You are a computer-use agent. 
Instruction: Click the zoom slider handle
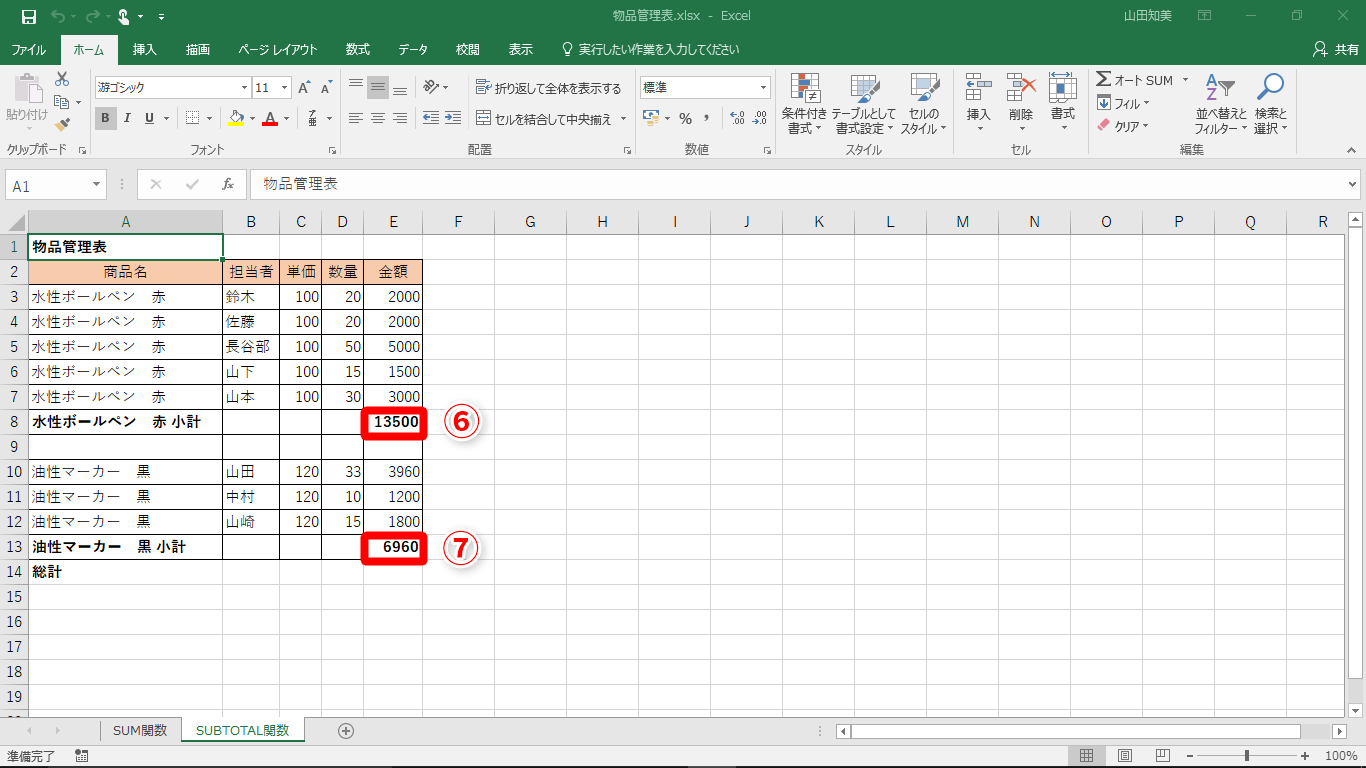pyautogui.click(x=1246, y=756)
